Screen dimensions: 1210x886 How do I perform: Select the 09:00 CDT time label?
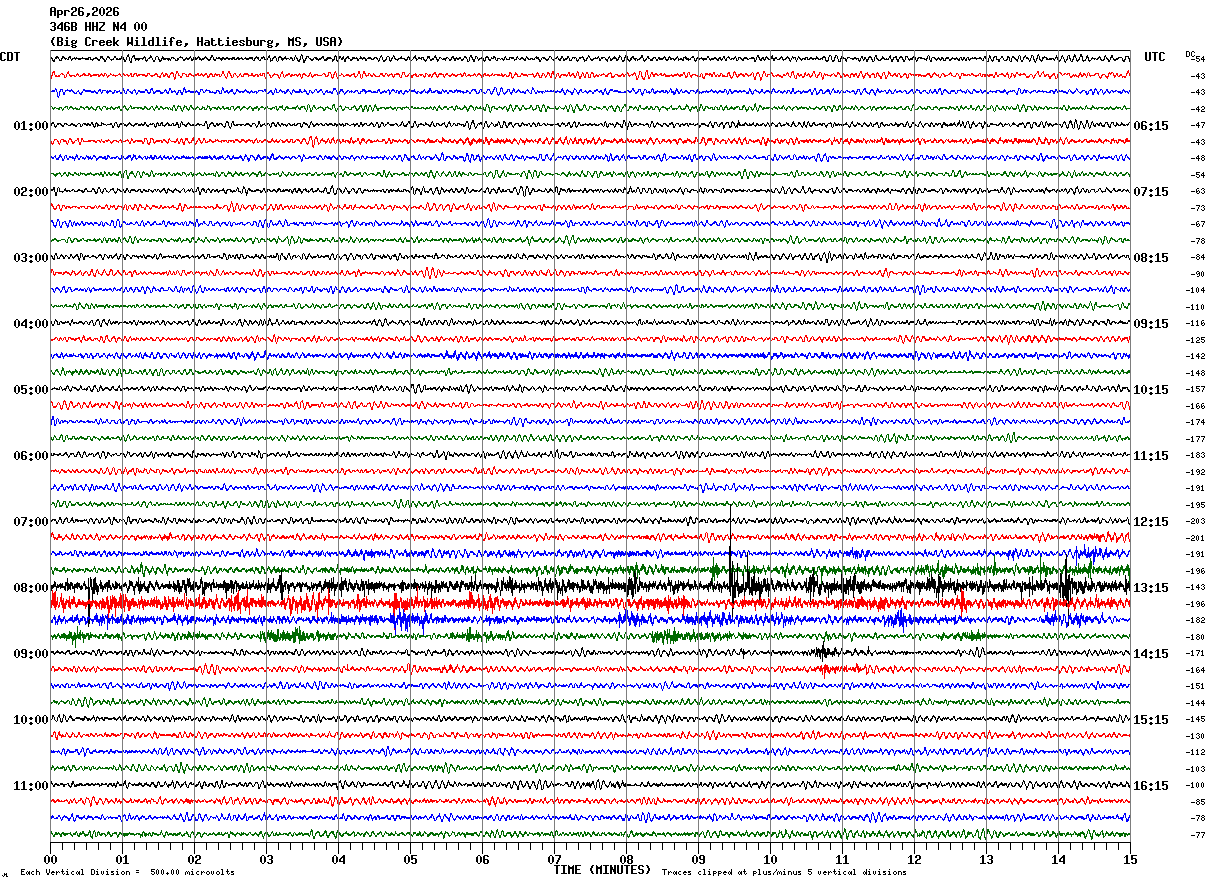click(31, 654)
